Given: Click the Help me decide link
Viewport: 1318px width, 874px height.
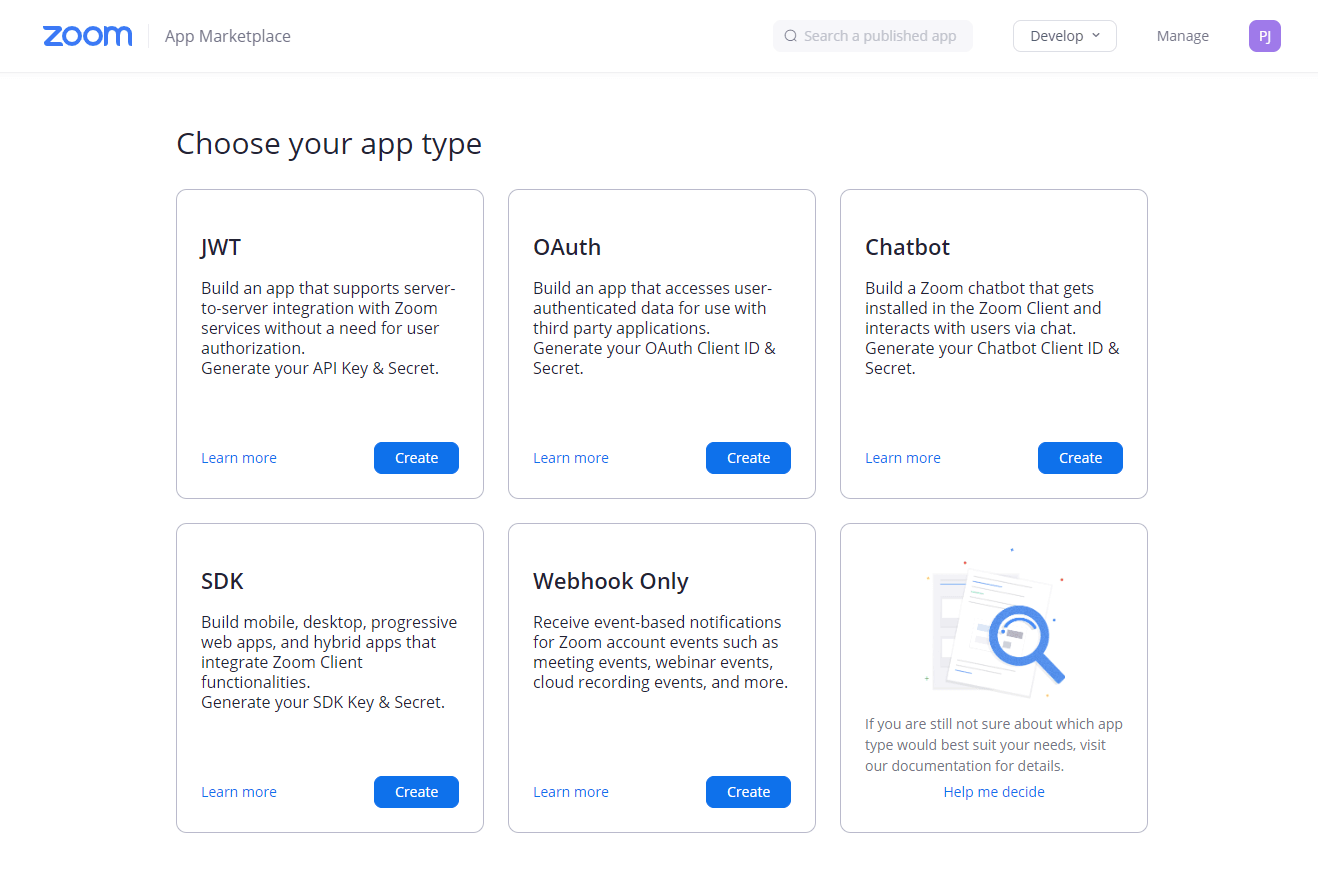Looking at the screenshot, I should pyautogui.click(x=994, y=792).
